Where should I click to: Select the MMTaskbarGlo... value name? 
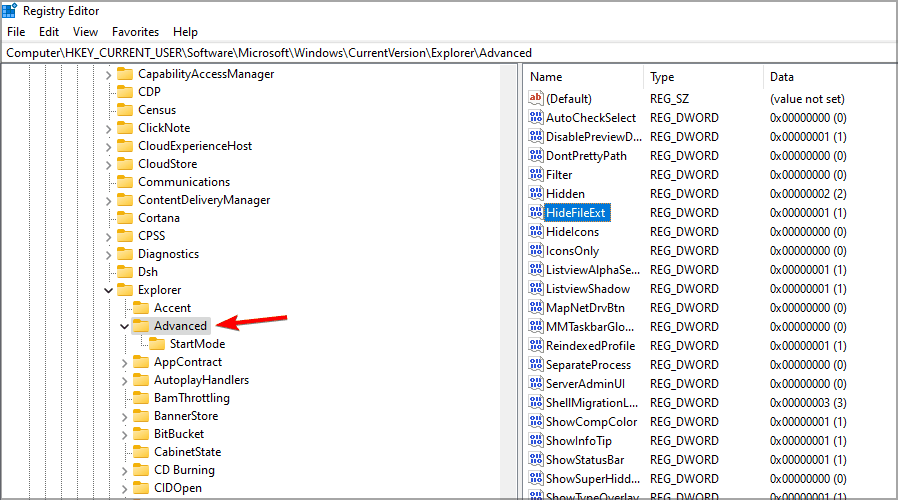[590, 326]
